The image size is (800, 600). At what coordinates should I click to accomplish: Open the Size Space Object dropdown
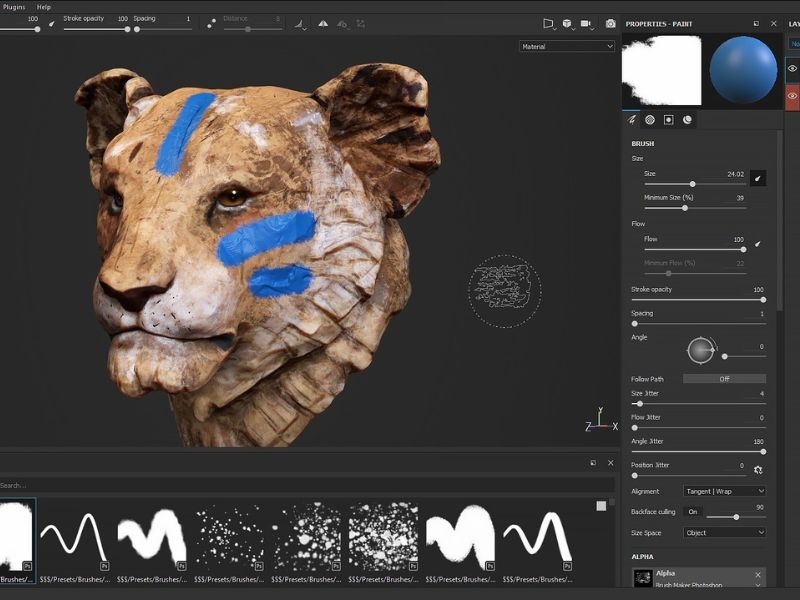click(724, 533)
